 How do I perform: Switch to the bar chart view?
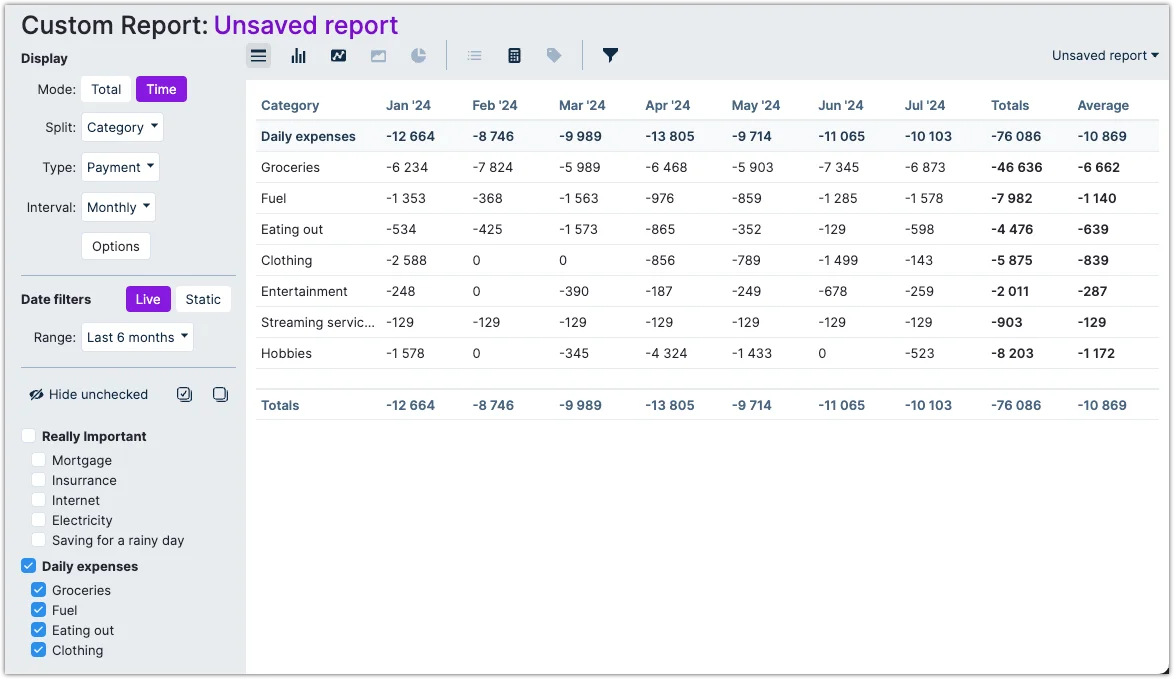click(x=298, y=55)
